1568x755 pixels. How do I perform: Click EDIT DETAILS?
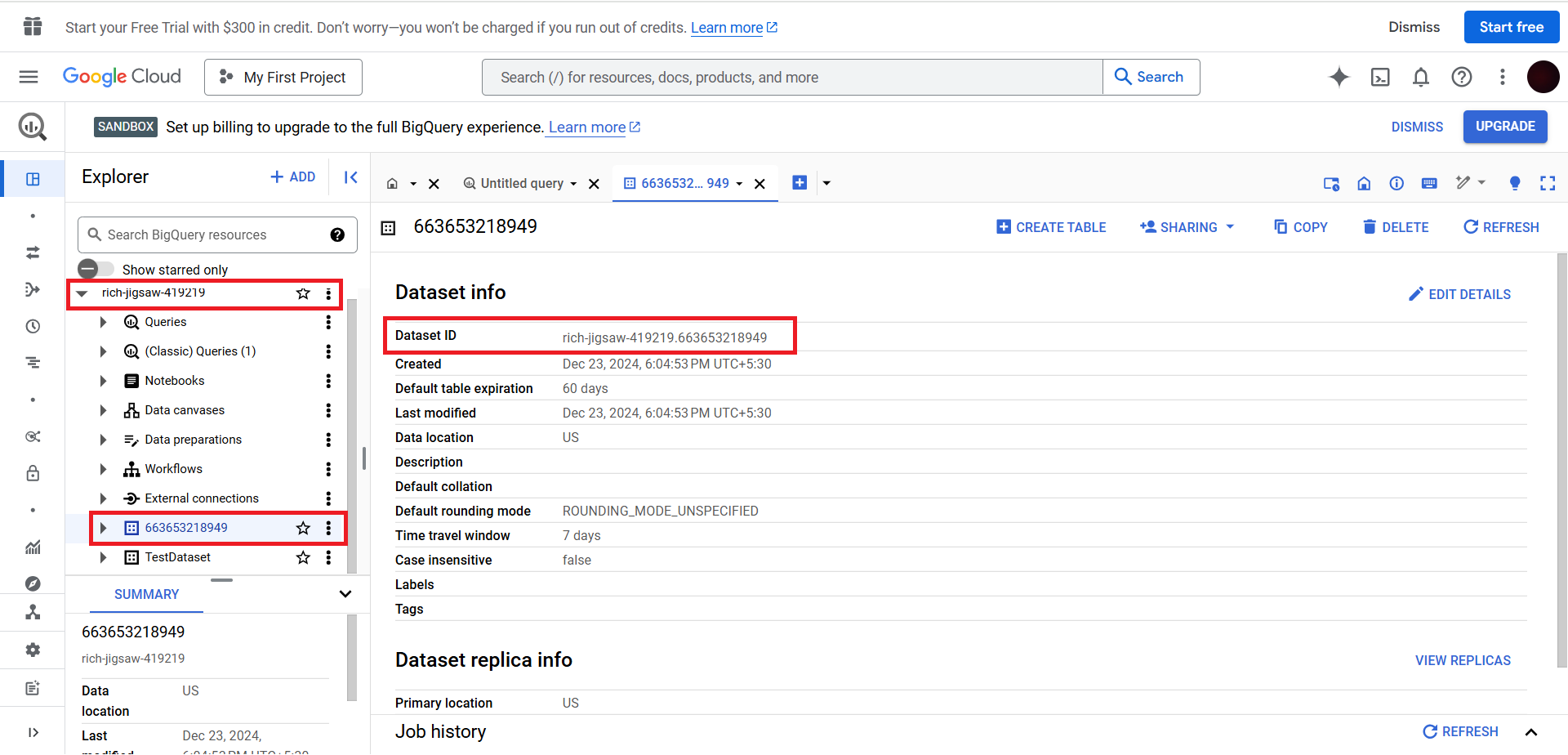tap(1459, 294)
